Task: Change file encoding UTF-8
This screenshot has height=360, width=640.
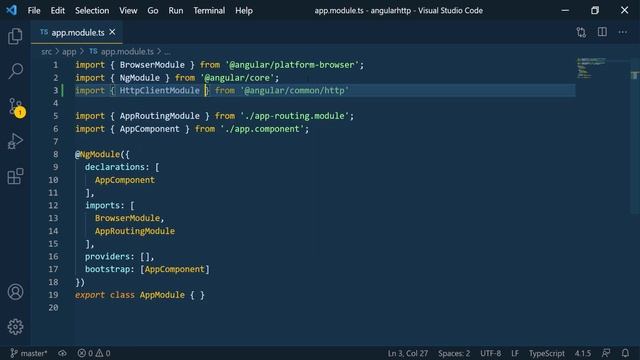Action: pos(490,353)
